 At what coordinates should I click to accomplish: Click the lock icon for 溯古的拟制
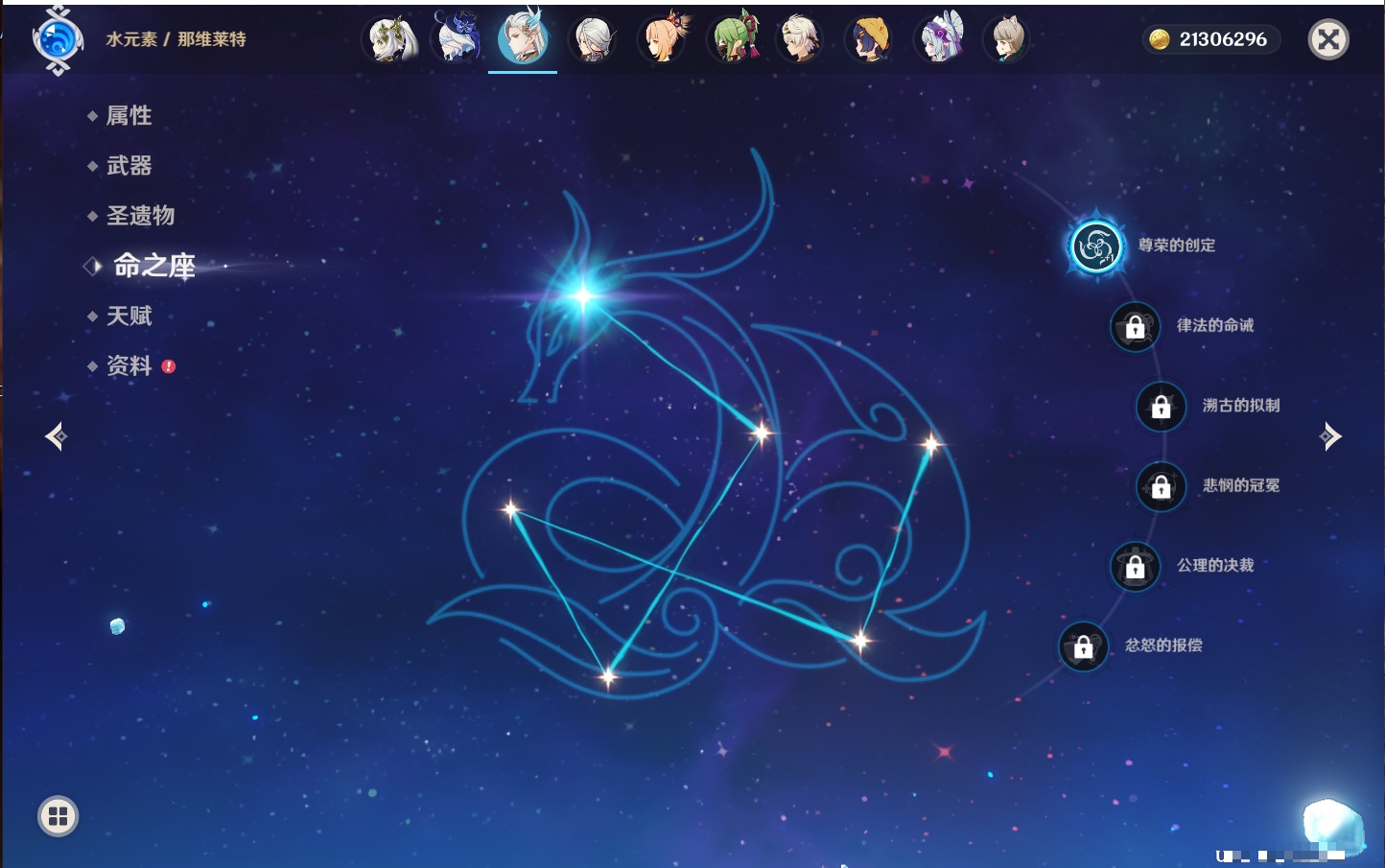(1161, 407)
